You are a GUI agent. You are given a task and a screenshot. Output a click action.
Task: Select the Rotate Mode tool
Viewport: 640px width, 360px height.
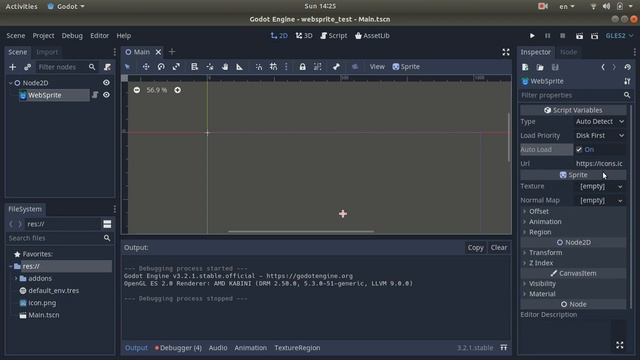pyautogui.click(x=161, y=67)
